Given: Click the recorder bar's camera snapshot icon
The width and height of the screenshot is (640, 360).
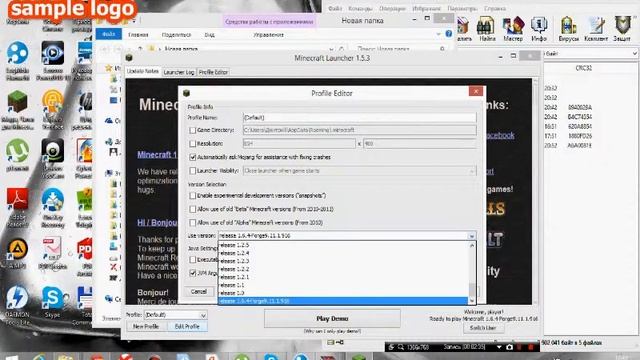Looking at the screenshot, I should coord(509,347).
